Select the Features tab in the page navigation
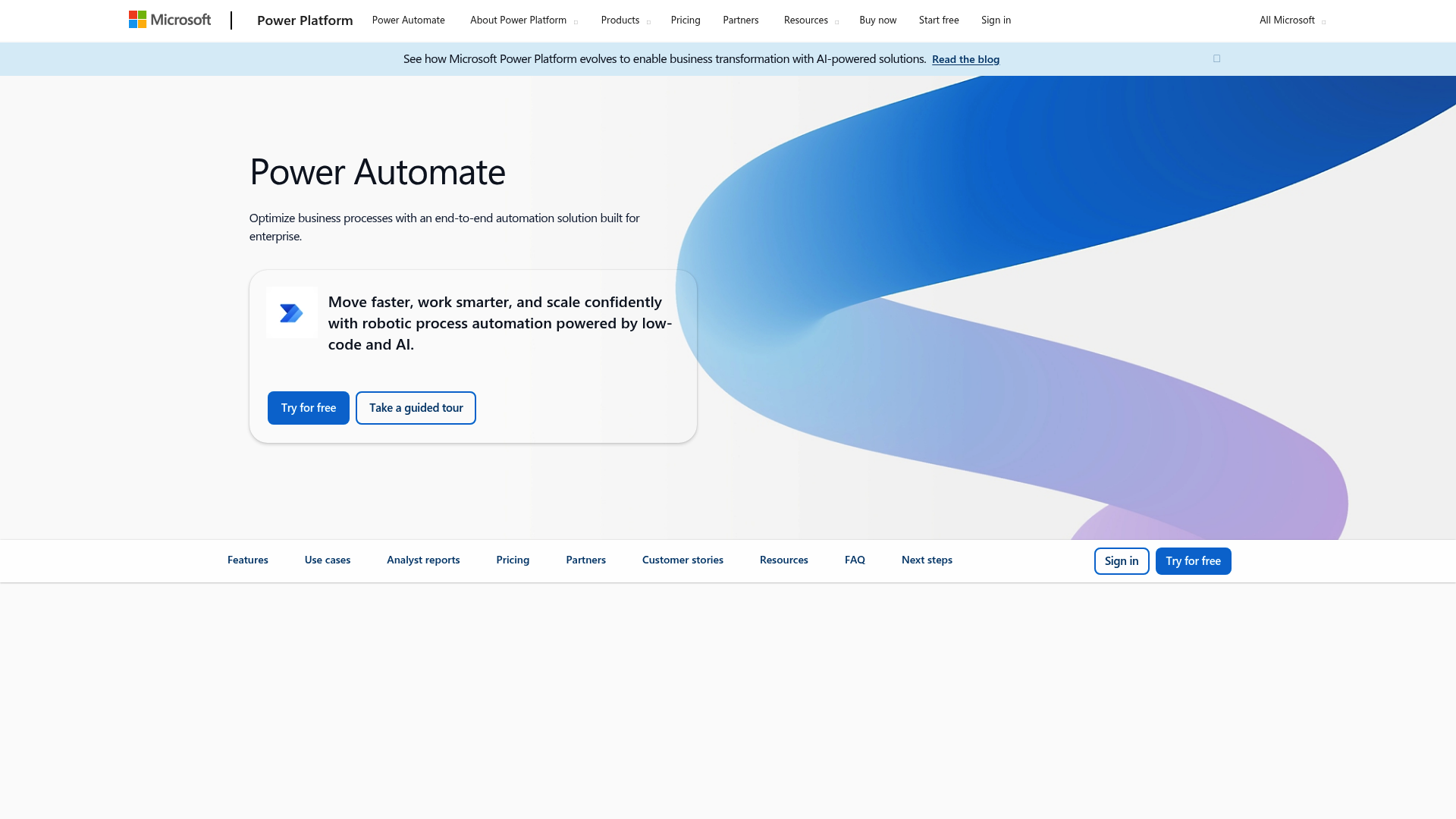 pos(247,560)
